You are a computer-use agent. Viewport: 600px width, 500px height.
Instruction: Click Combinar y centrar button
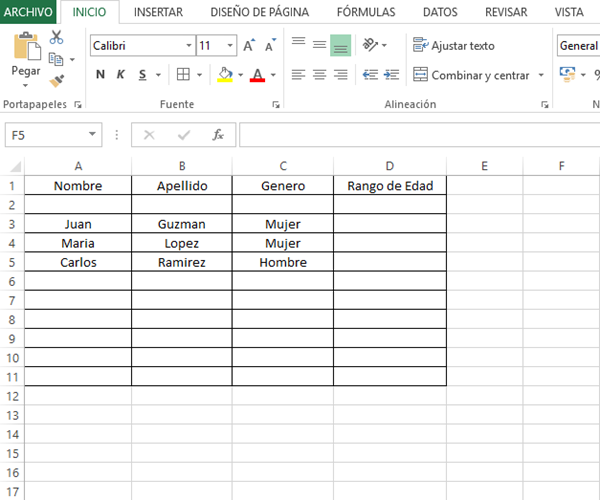(471, 75)
